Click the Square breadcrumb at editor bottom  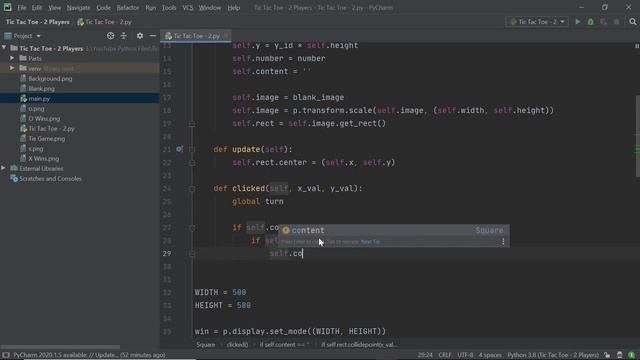coord(205,344)
